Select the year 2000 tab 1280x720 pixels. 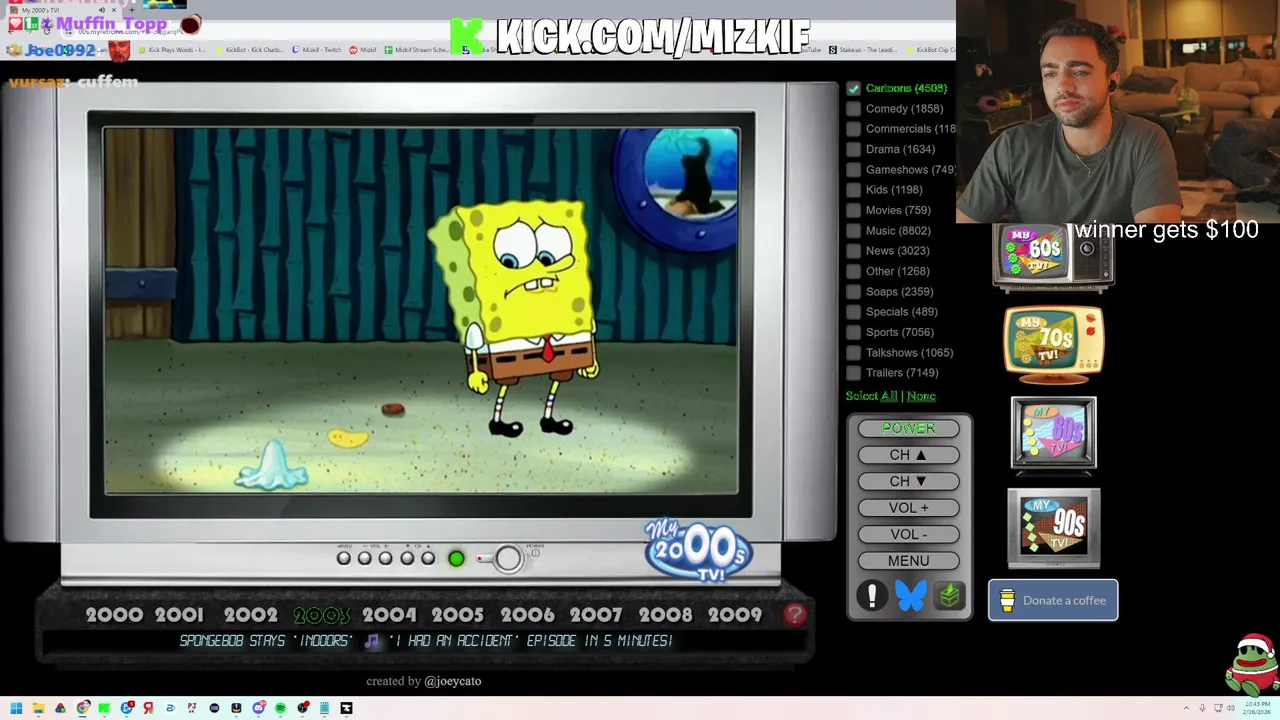pos(114,615)
